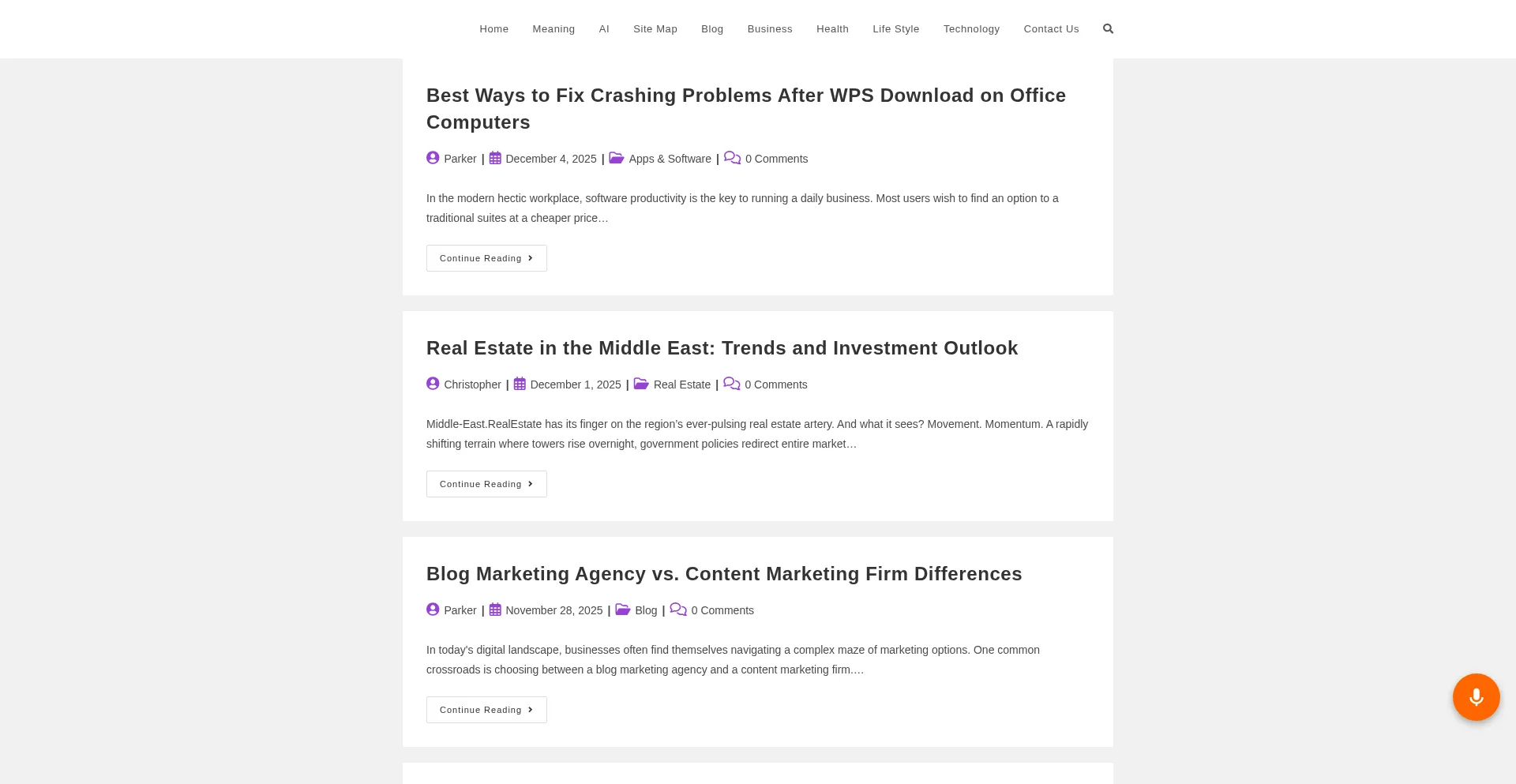Continue Reading the Middle East real estate post
The width and height of the screenshot is (1516, 784).
pyautogui.click(x=486, y=484)
